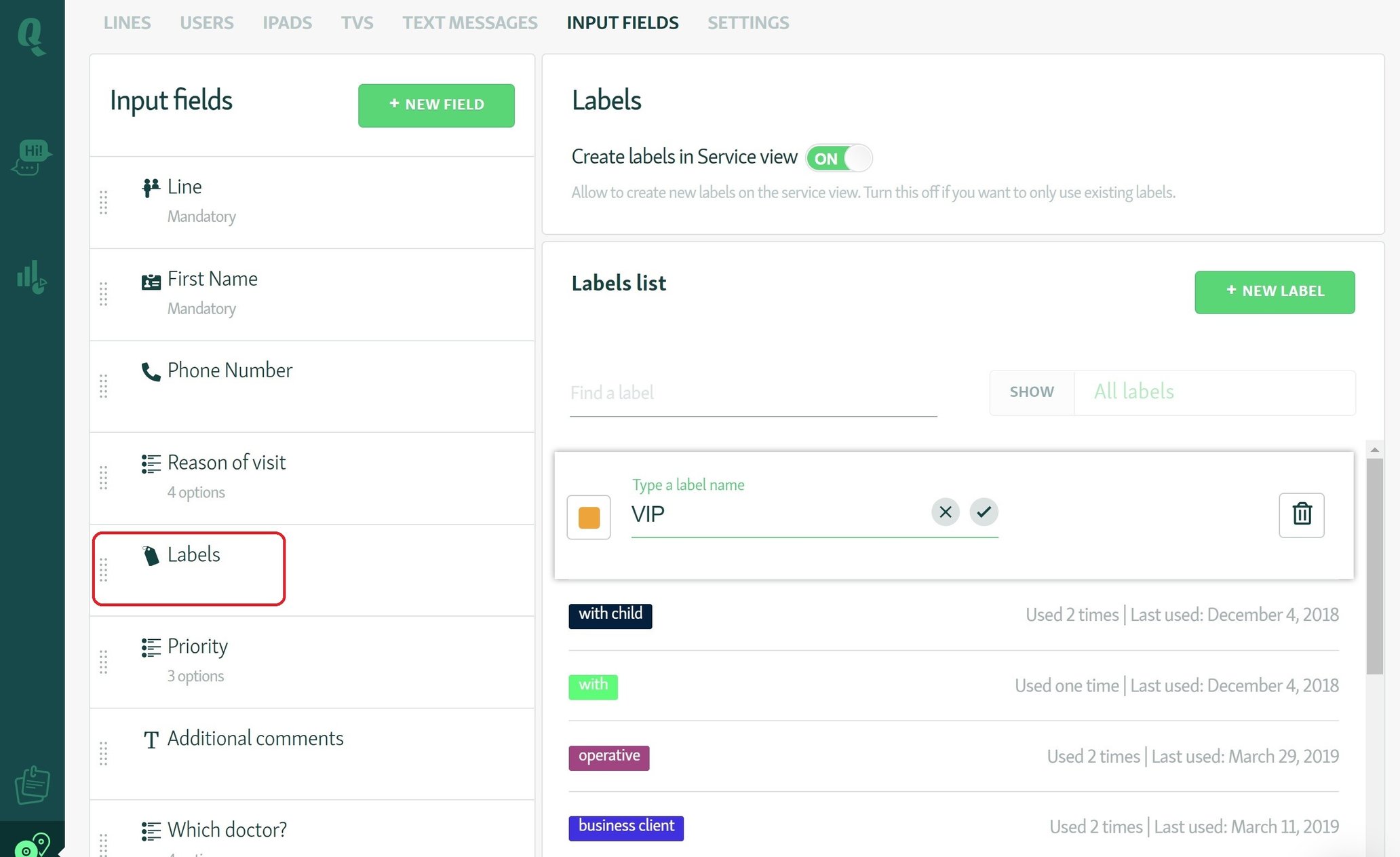The image size is (1400, 857).
Task: Grab the drag handle beside Reason of visit
Action: [x=104, y=478]
